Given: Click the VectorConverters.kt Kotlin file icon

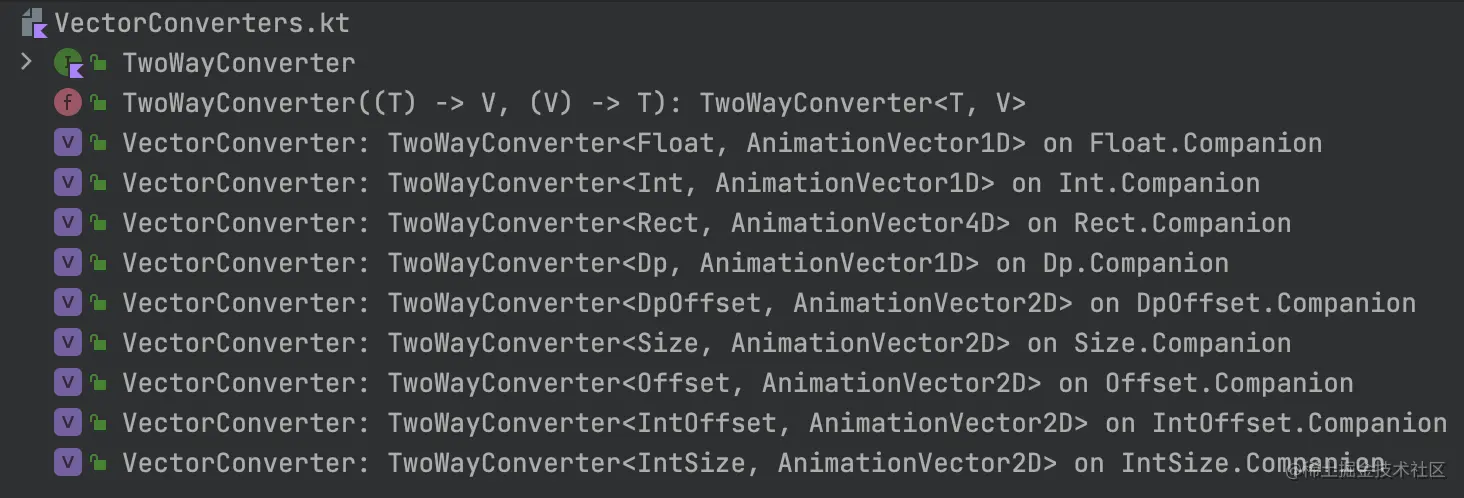Looking at the screenshot, I should coord(34,22).
